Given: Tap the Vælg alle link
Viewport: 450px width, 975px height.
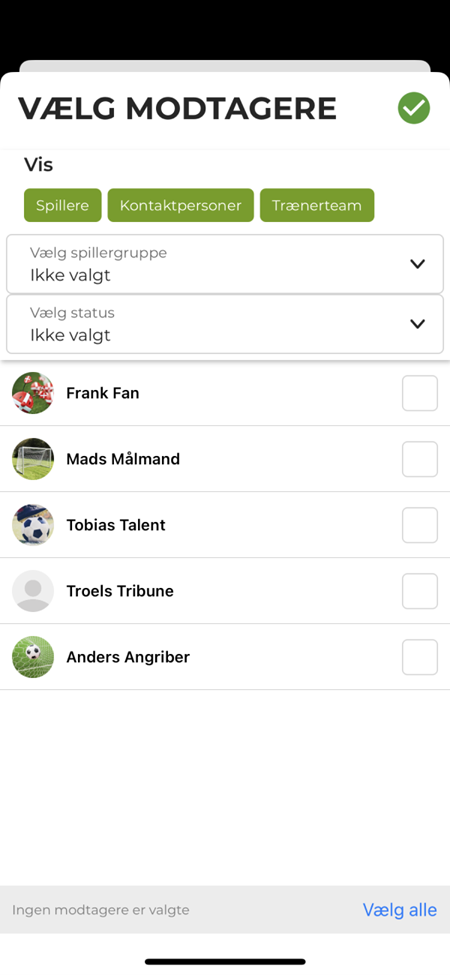Looking at the screenshot, I should point(400,910).
